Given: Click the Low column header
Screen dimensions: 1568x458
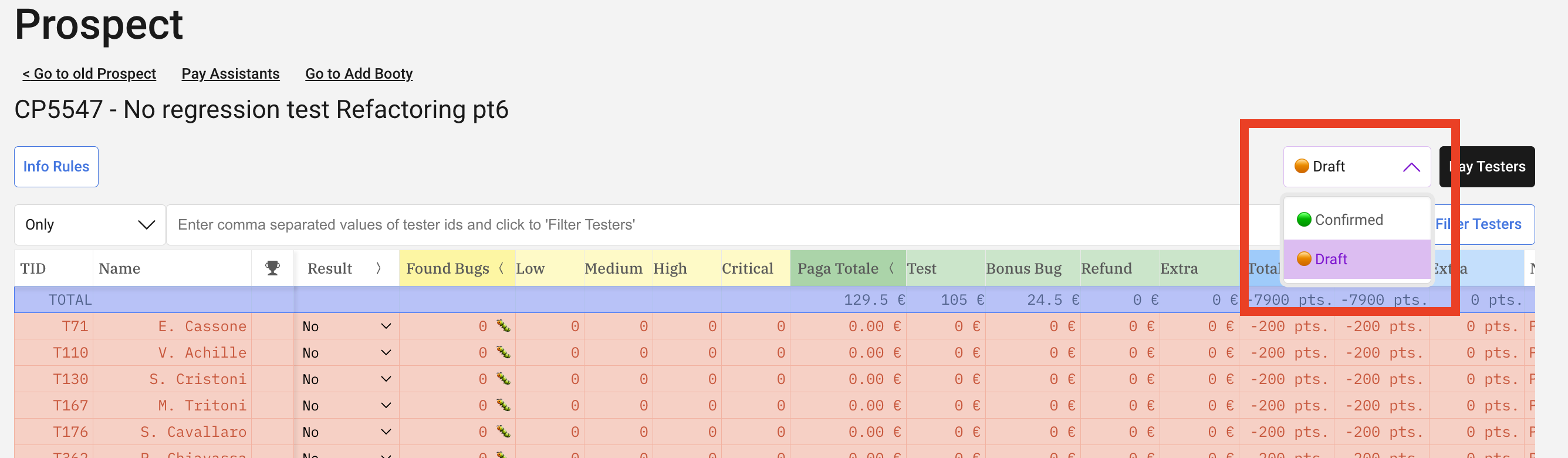Looking at the screenshot, I should click(549, 268).
